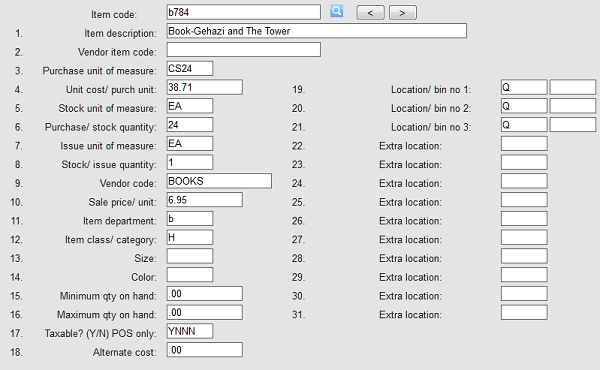Go to next item with > button
Viewport: 600px width, 370px height.
click(403, 13)
